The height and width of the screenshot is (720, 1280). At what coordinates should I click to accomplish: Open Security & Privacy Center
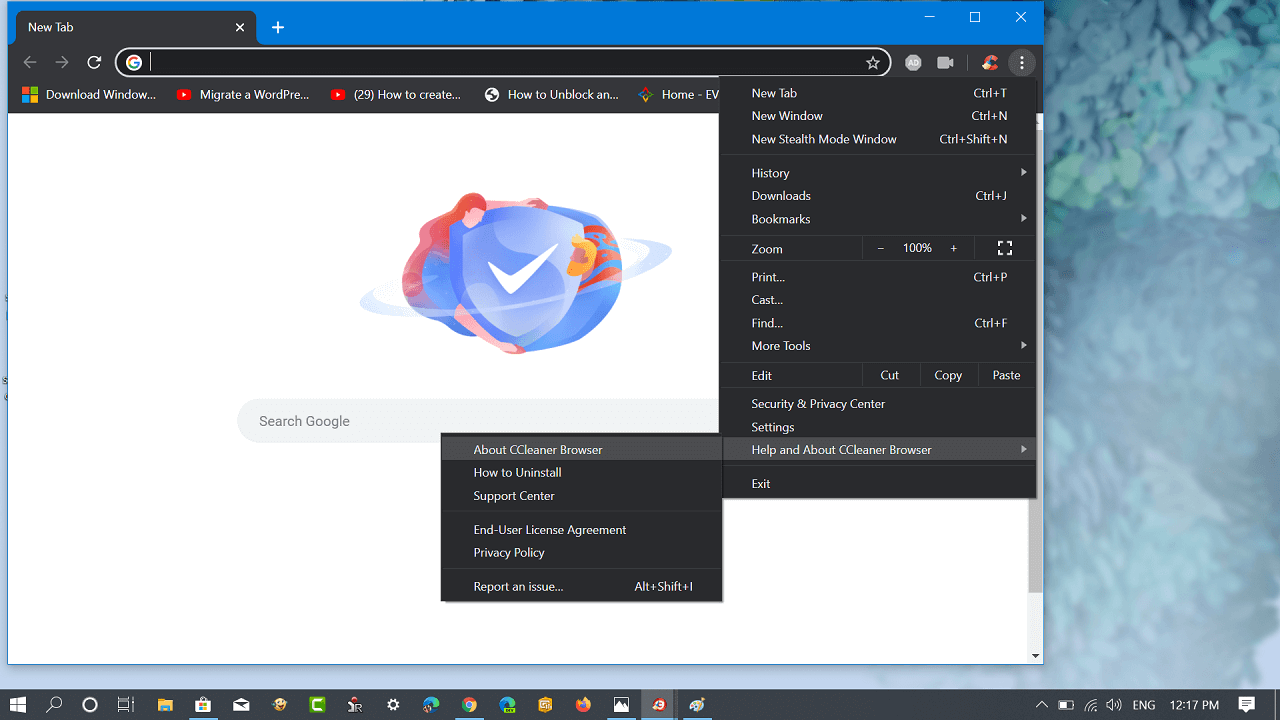pyautogui.click(x=879, y=404)
